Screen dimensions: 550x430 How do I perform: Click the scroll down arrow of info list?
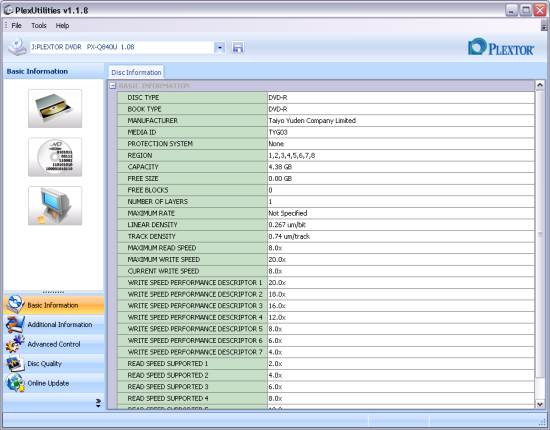pos(540,404)
